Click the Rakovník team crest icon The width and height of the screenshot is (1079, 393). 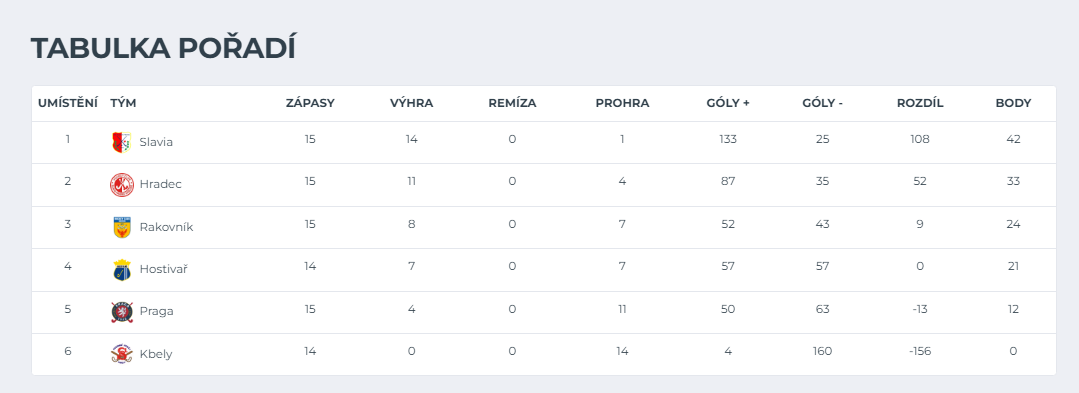pyautogui.click(x=121, y=228)
